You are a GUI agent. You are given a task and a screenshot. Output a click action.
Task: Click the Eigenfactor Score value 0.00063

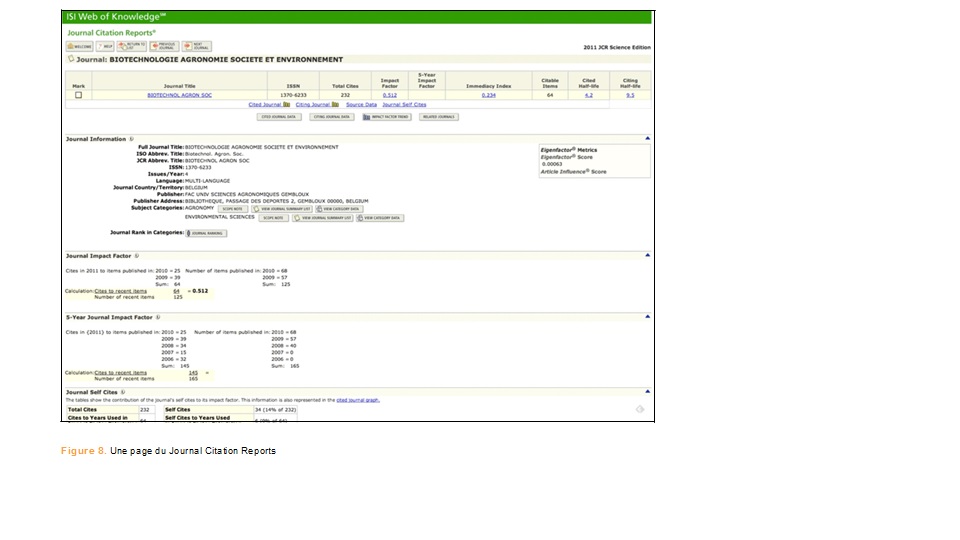(x=552, y=164)
